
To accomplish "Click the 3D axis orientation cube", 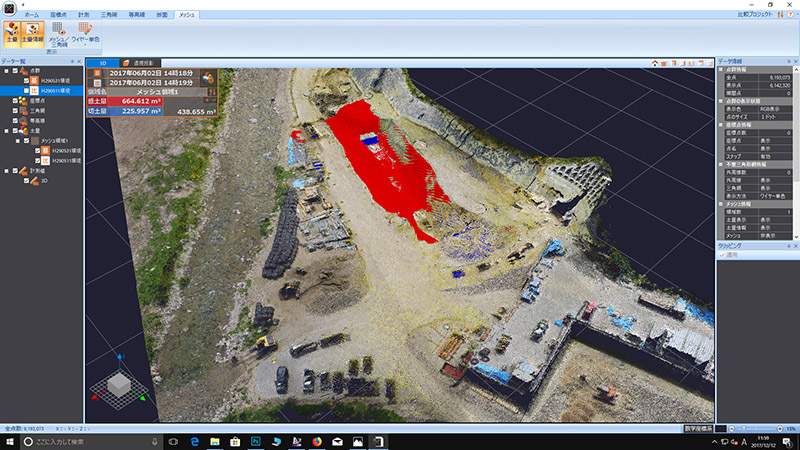I will (119, 385).
